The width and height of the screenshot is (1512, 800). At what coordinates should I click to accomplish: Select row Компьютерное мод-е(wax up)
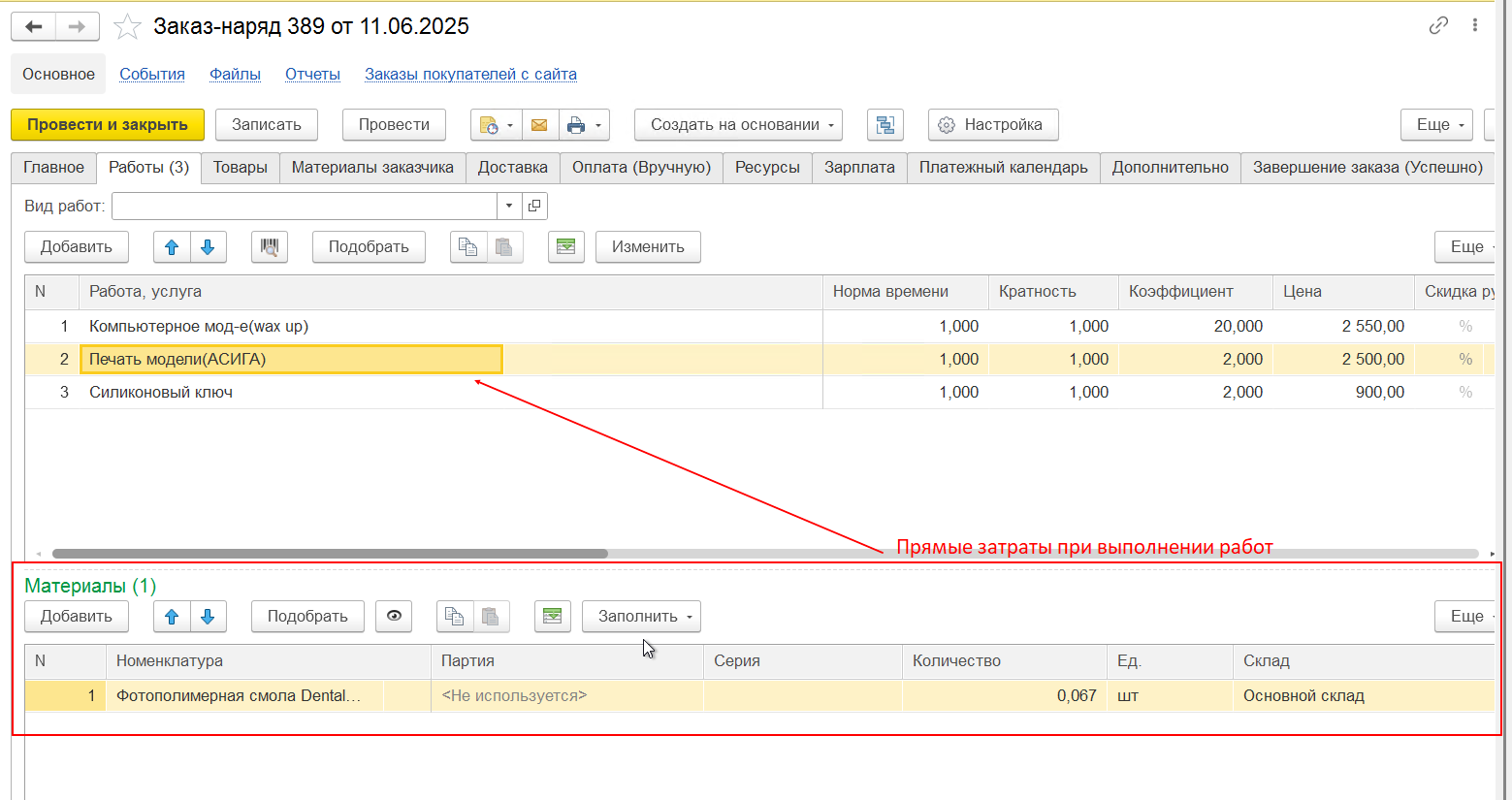[x=759, y=327]
